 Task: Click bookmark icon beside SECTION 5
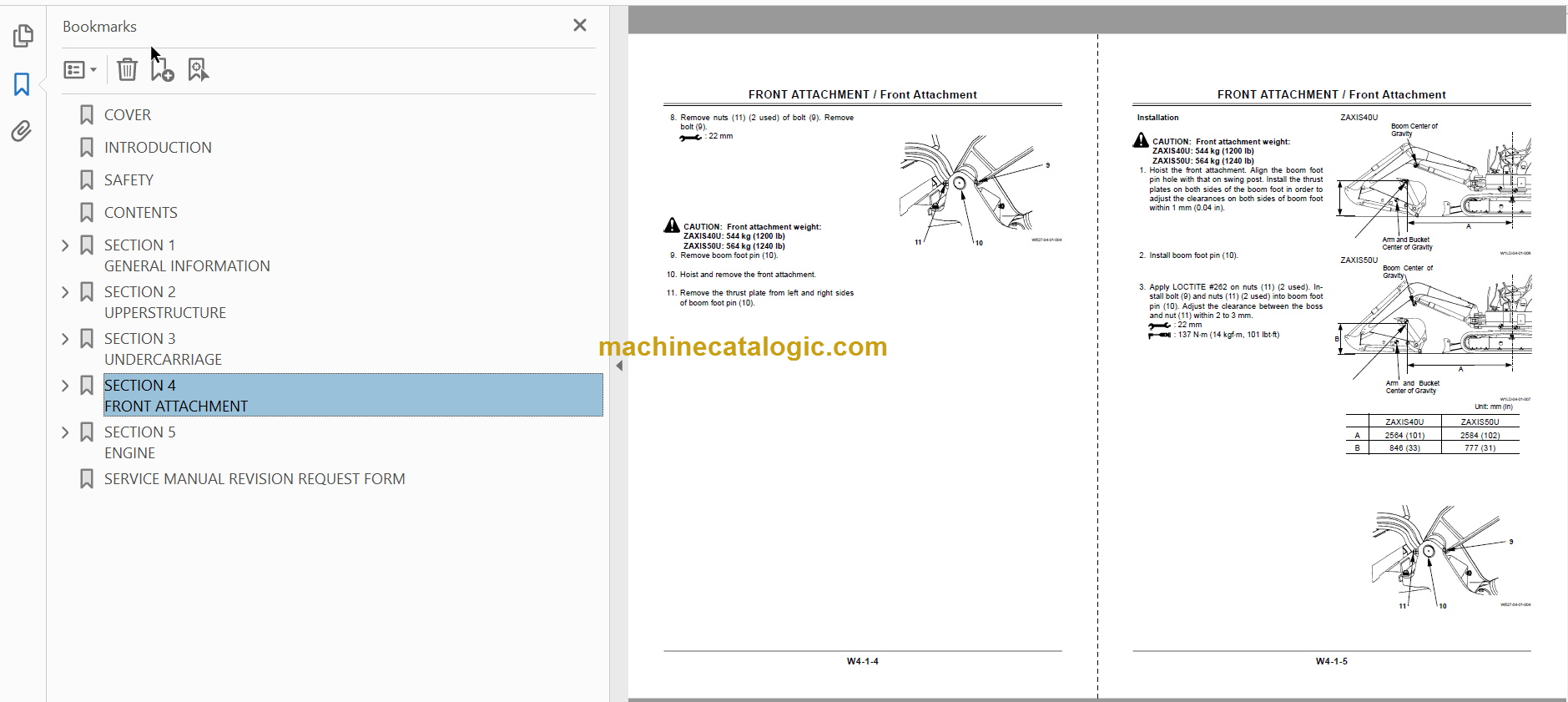pos(87,432)
